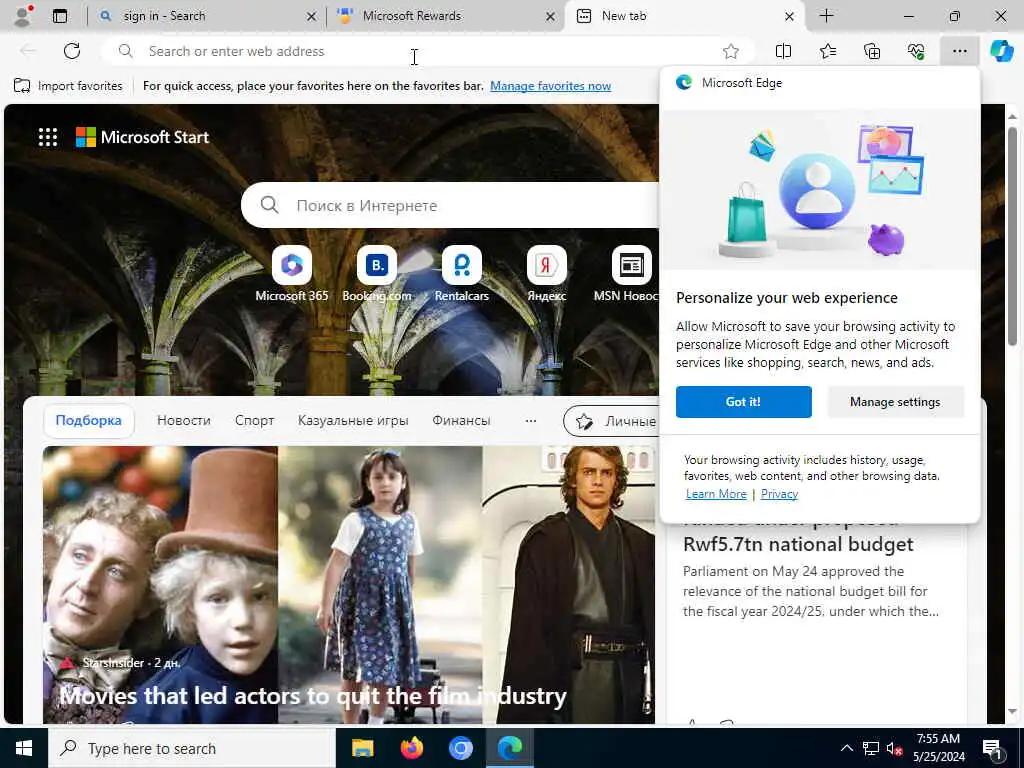The image size is (1024, 768).
Task: Open the Browser essentials heart icon
Action: 916,51
